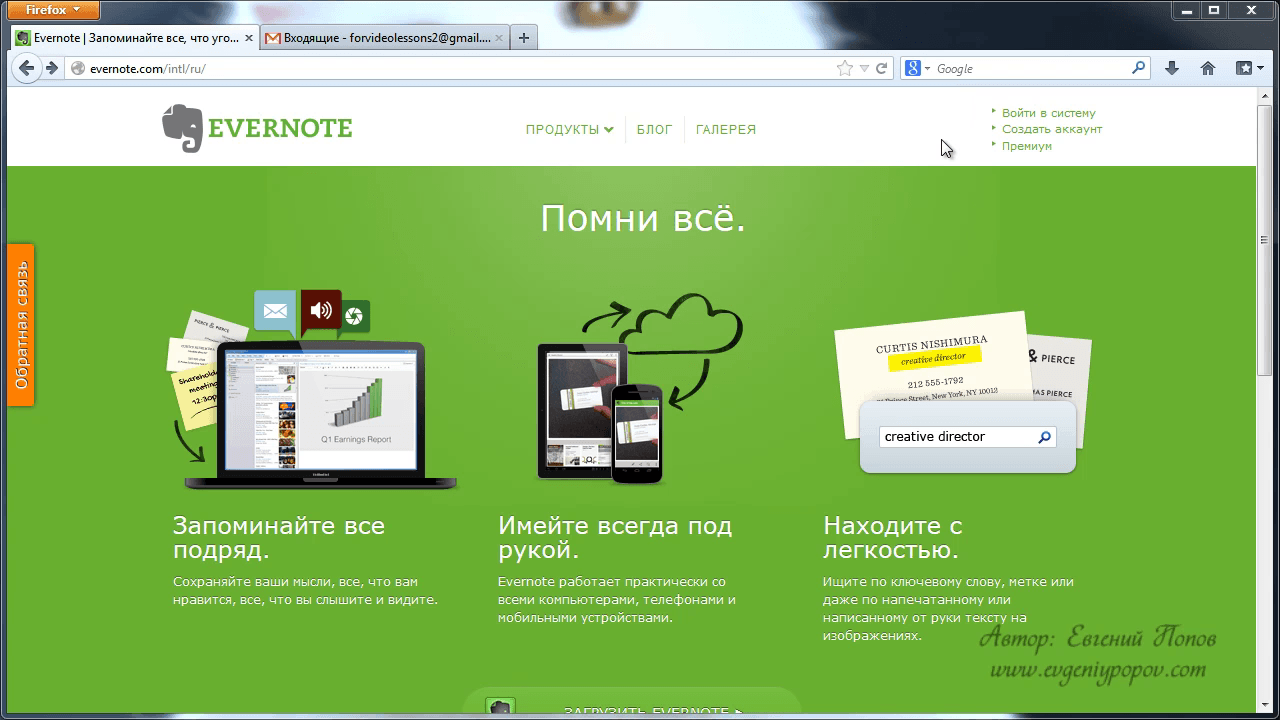The height and width of the screenshot is (720, 1280).
Task: Click the tablet and phone cloud illustration
Action: click(x=640, y=388)
